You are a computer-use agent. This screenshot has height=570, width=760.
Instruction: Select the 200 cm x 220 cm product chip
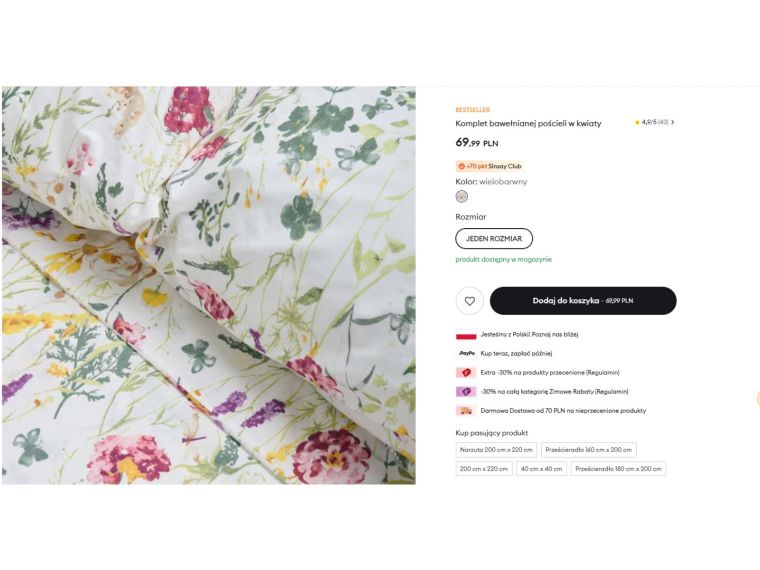[x=484, y=468]
